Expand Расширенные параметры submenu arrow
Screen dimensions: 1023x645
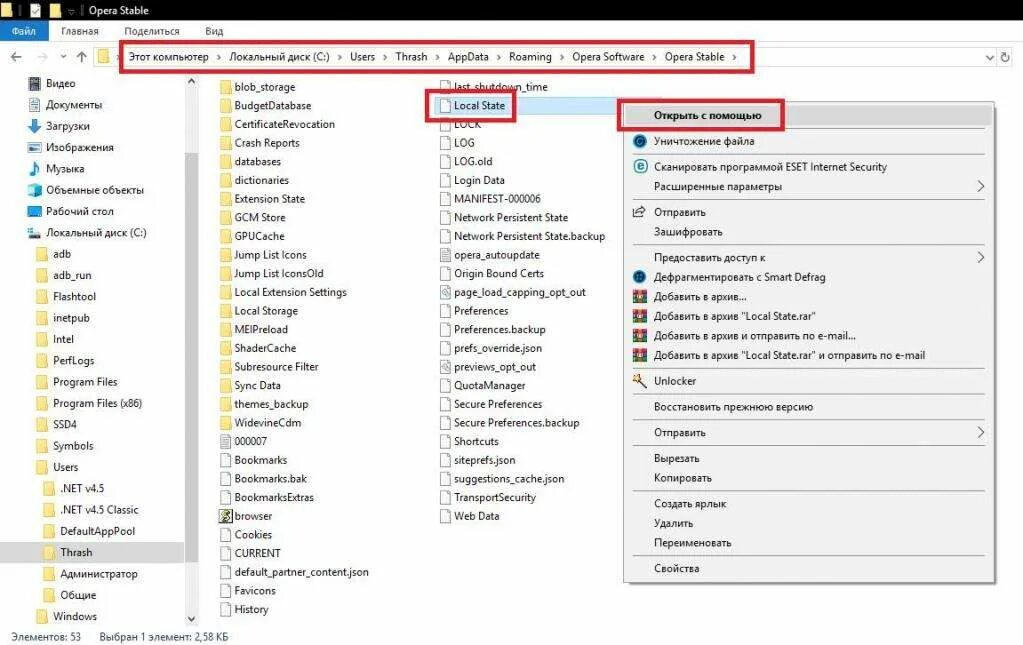click(981, 187)
